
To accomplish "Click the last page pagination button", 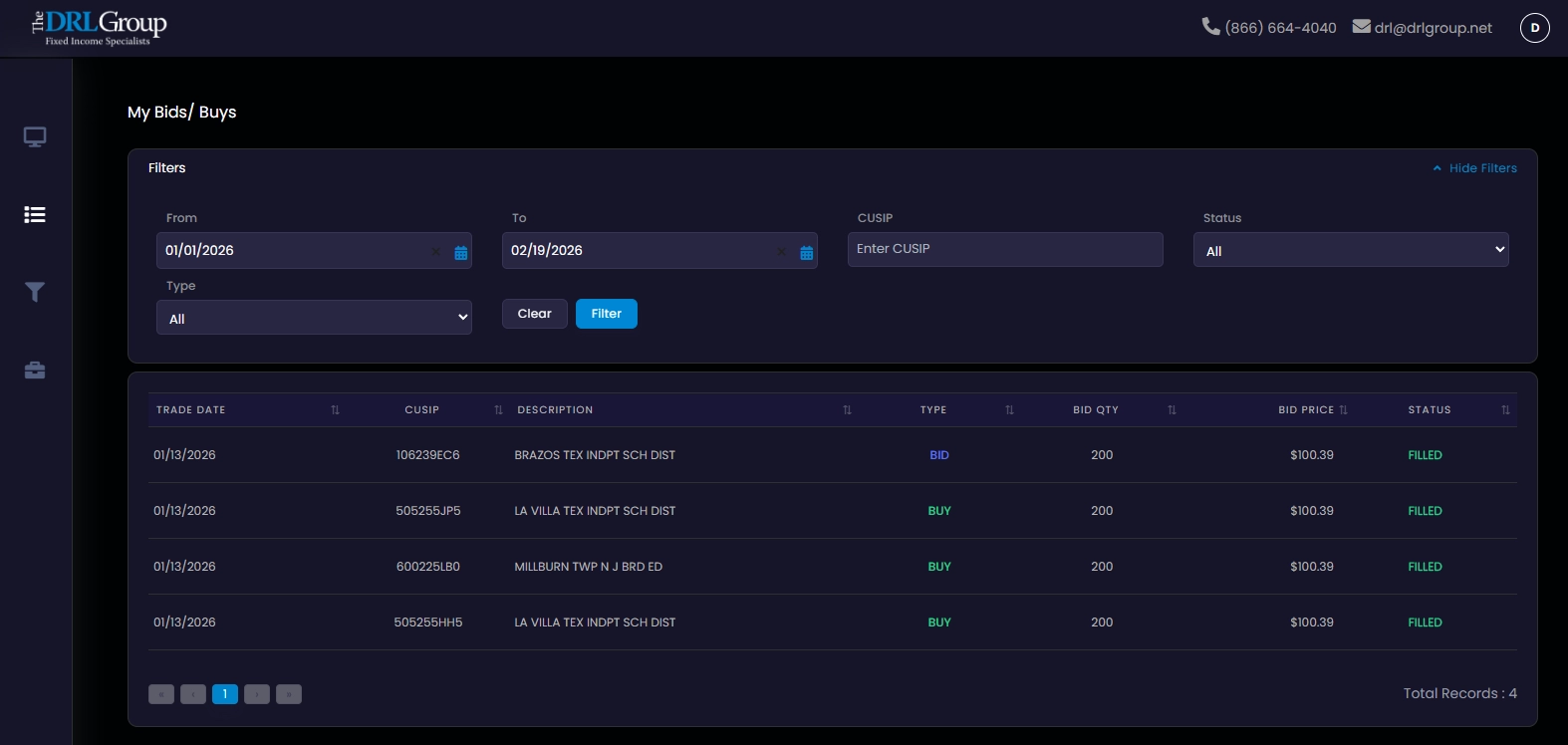I will point(289,694).
